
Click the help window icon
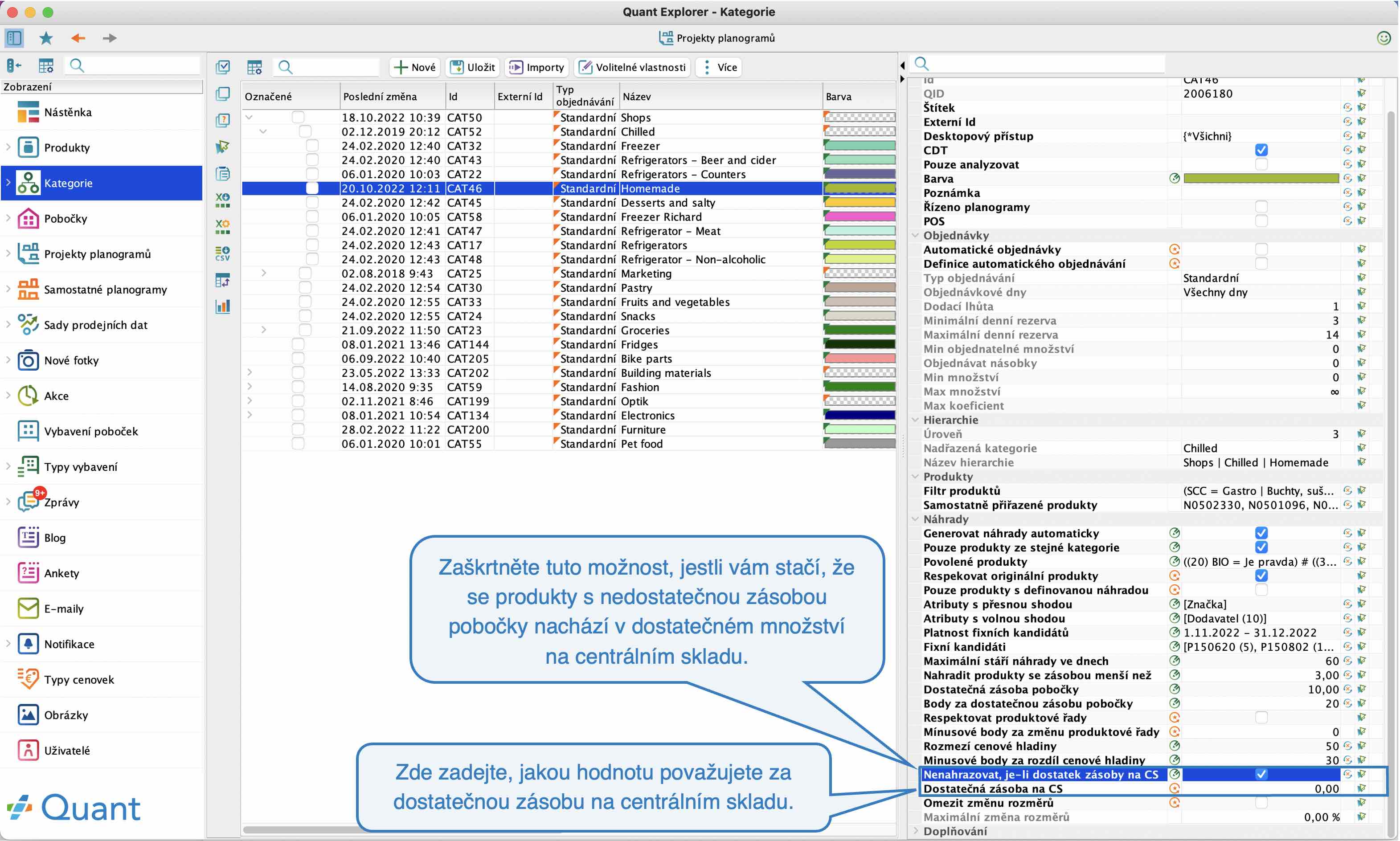[223, 120]
